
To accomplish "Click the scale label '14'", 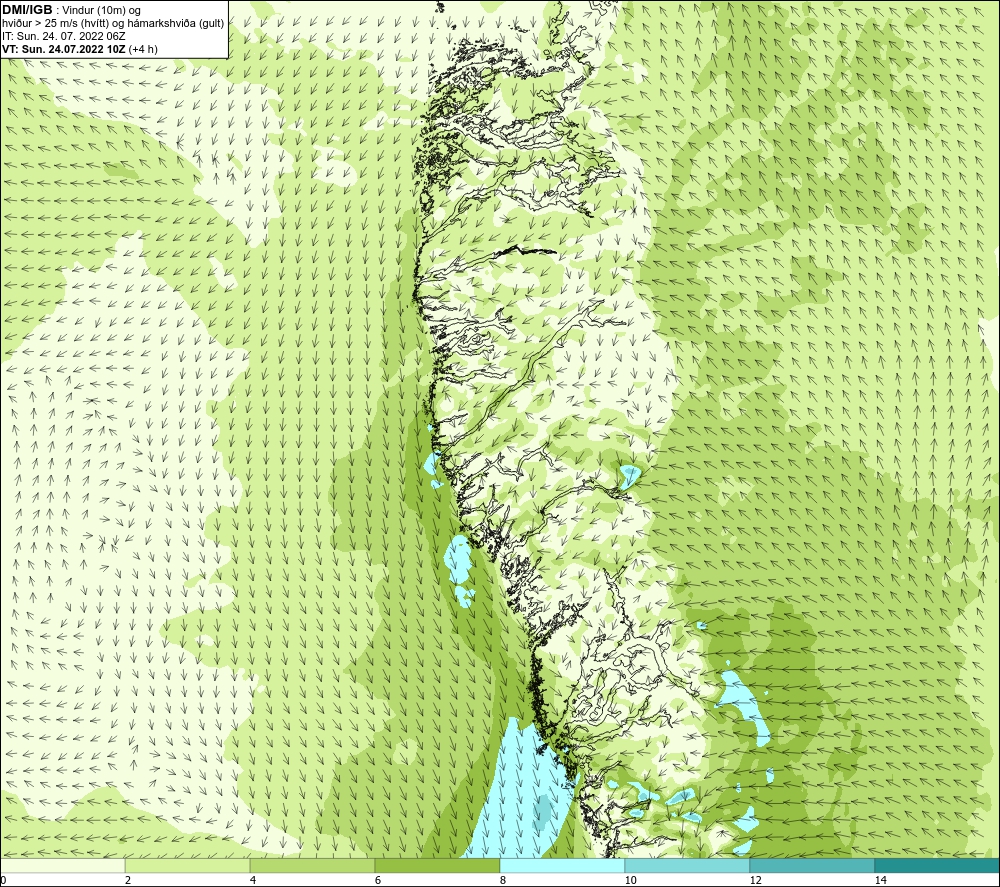I will (x=880, y=881).
